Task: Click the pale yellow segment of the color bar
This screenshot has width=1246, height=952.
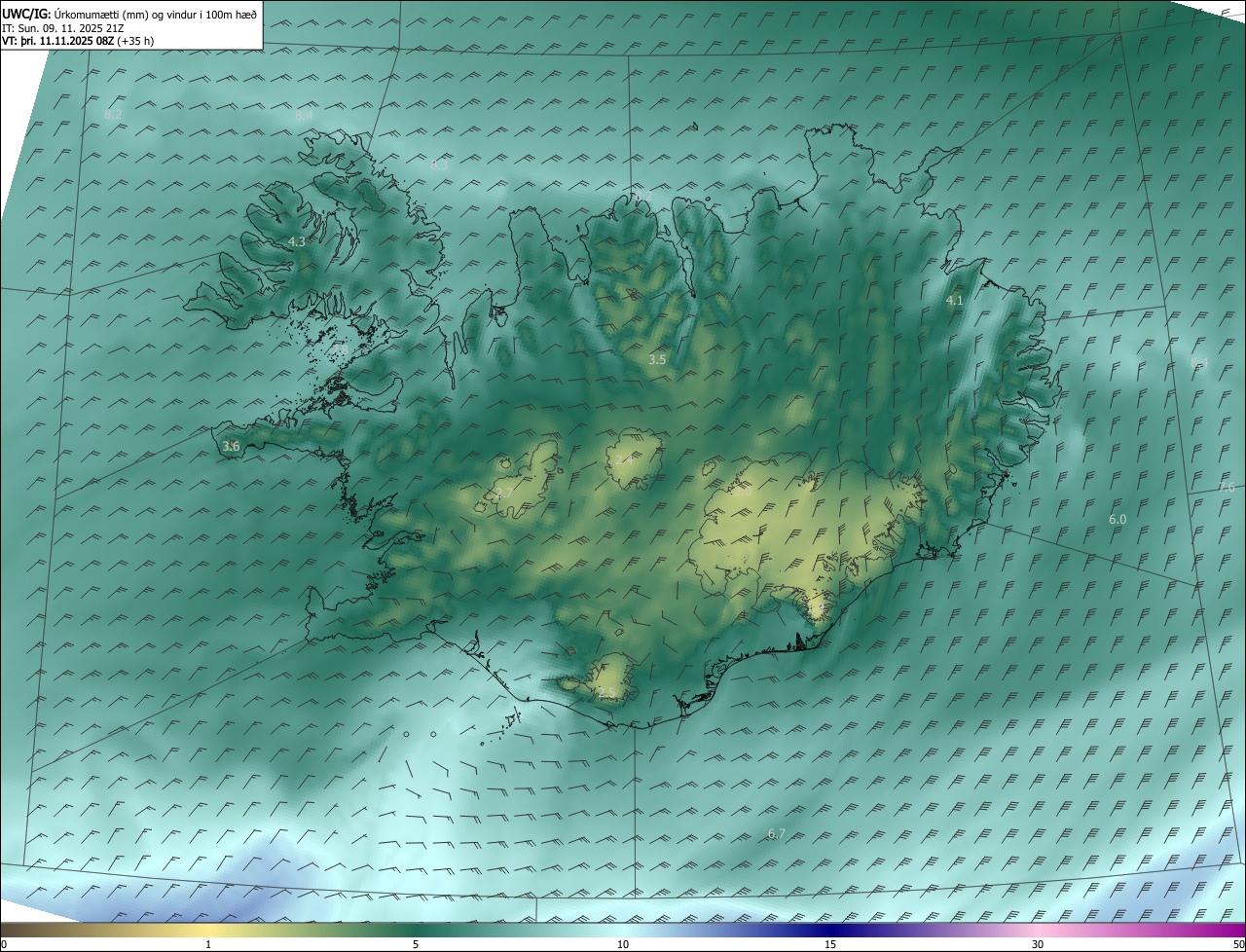Action: pos(208,930)
